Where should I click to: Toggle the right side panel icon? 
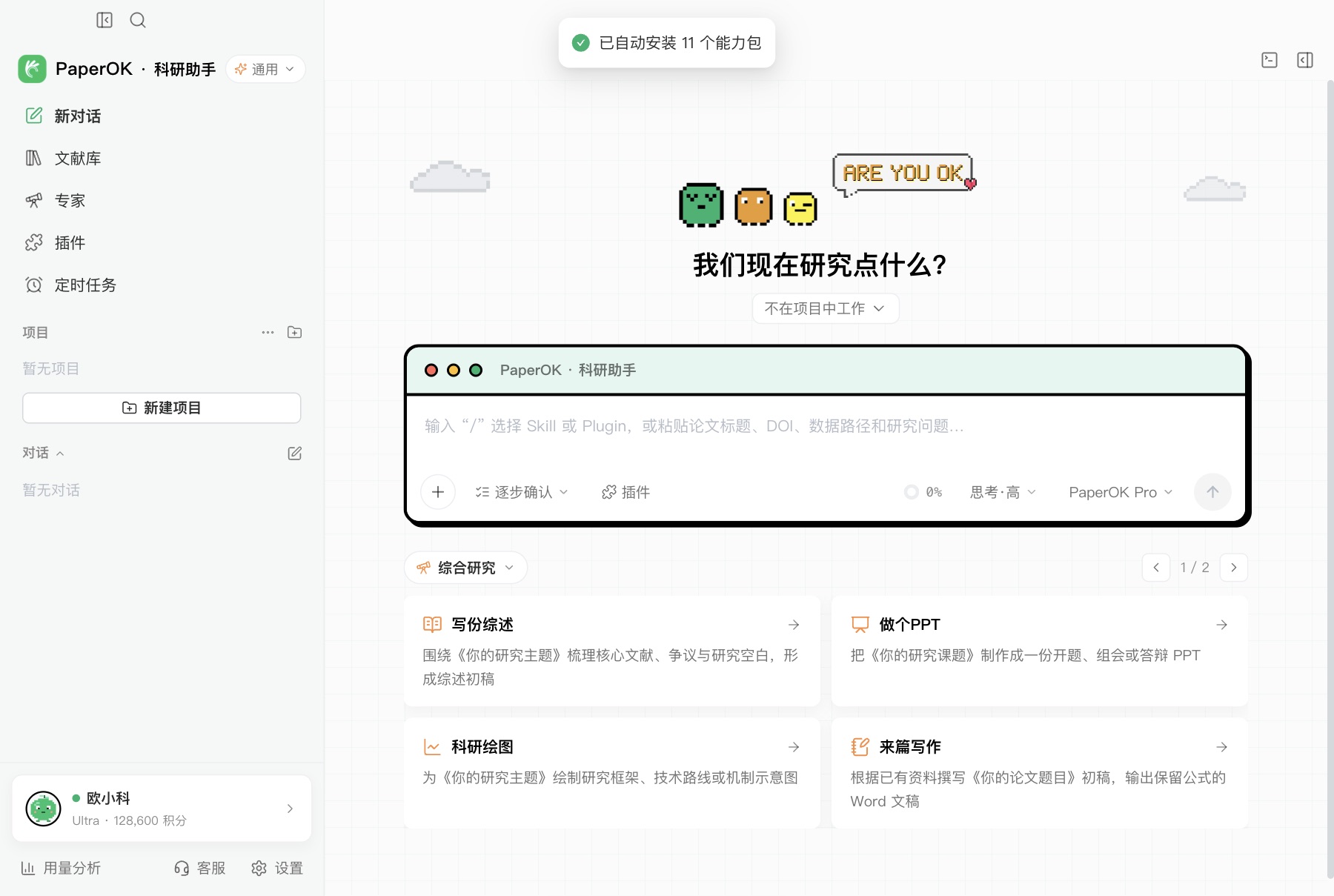click(1305, 60)
